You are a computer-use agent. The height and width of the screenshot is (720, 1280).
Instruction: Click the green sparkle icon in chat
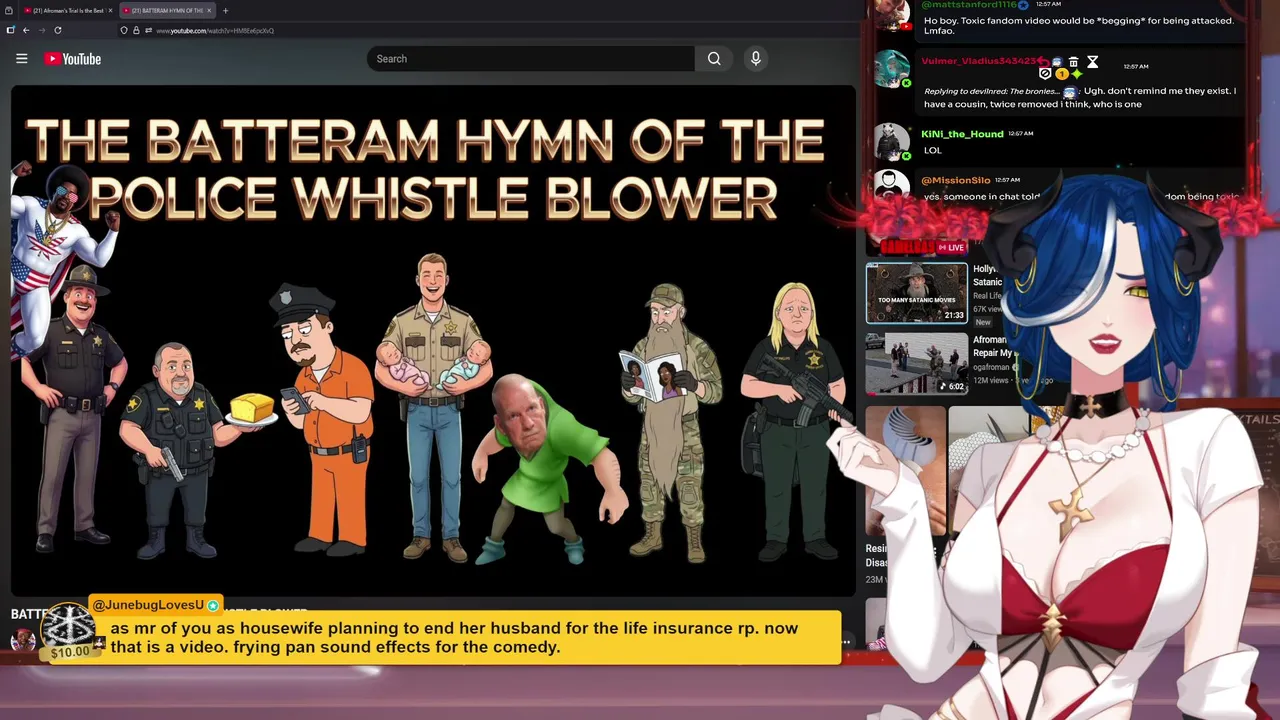(1077, 74)
